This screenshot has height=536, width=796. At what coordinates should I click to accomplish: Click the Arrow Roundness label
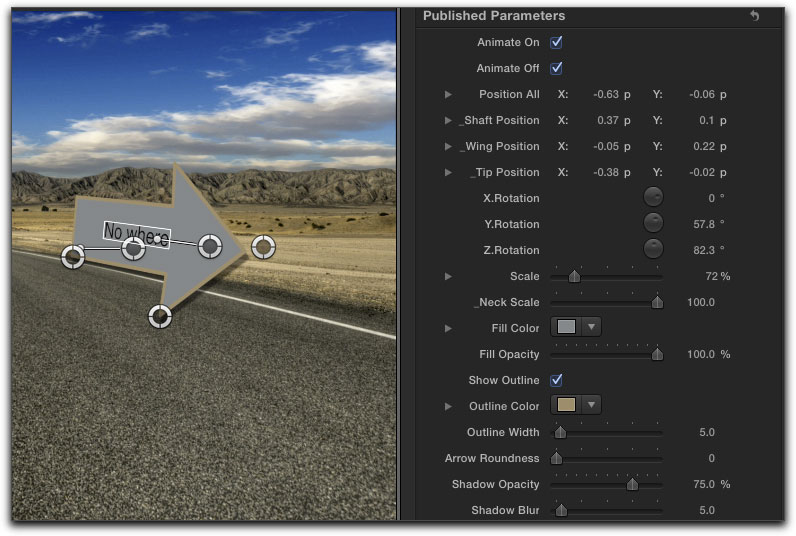[x=492, y=458]
